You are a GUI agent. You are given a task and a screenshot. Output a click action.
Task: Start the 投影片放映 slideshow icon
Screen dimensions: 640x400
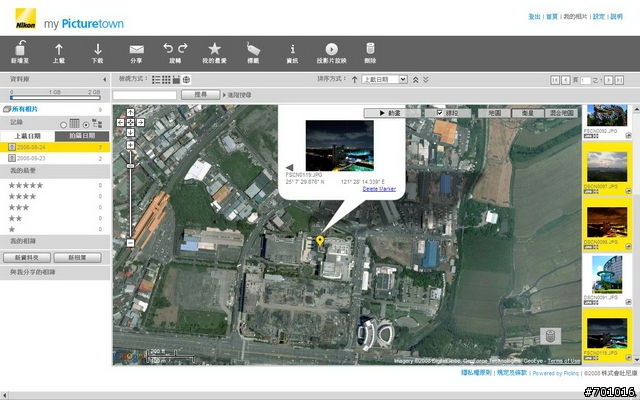pos(331,49)
